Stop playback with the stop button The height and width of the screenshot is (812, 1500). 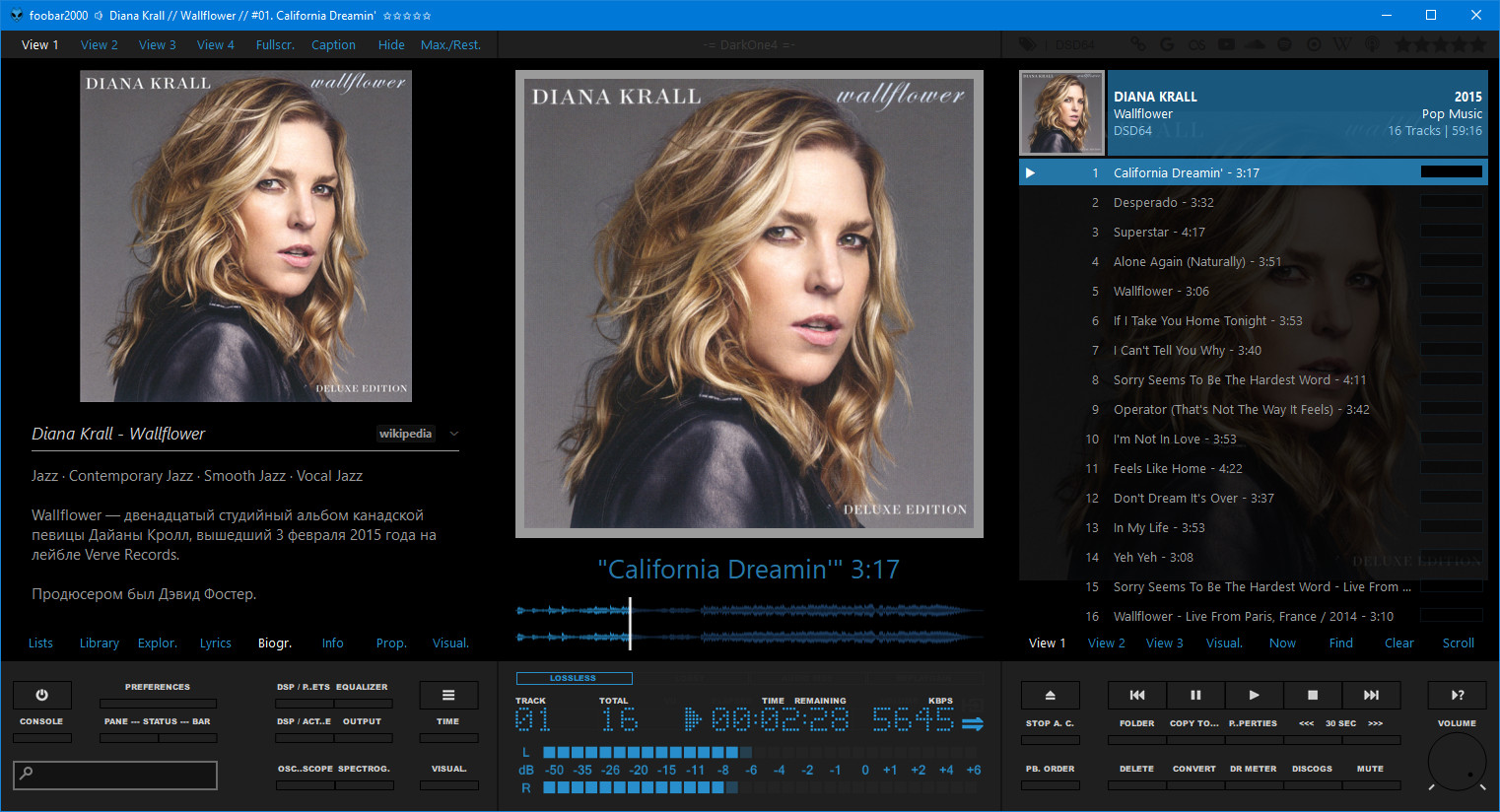[x=1313, y=695]
